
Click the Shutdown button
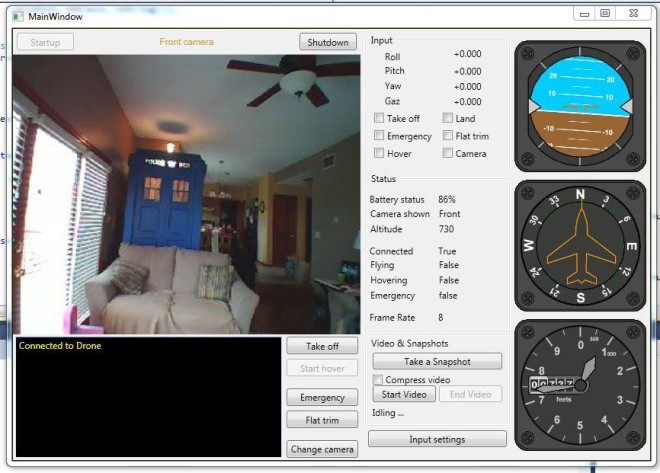pos(328,42)
